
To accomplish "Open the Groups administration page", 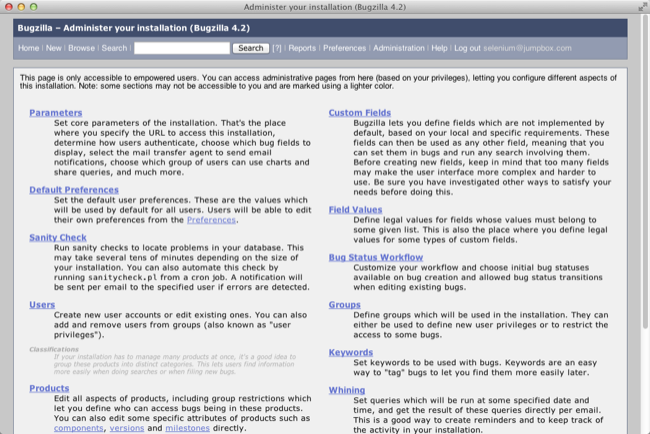I will coord(344,305).
